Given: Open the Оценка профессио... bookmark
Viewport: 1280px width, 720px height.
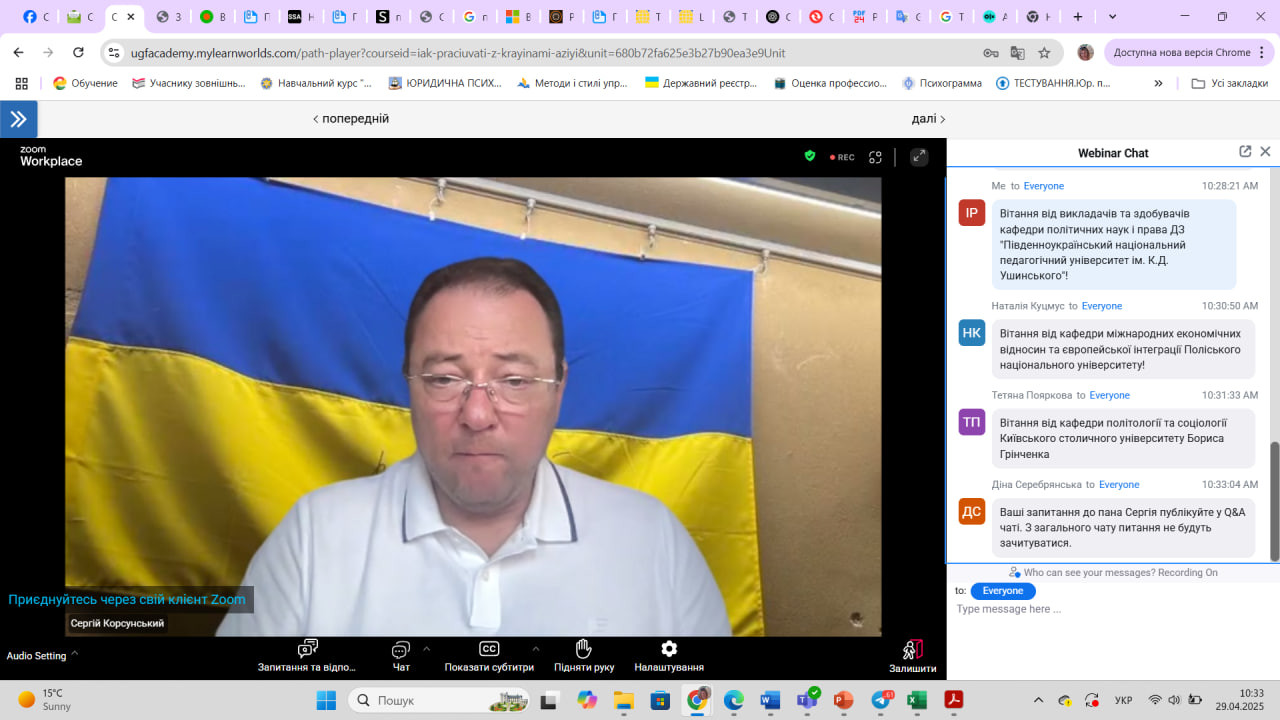Looking at the screenshot, I should (x=830, y=83).
